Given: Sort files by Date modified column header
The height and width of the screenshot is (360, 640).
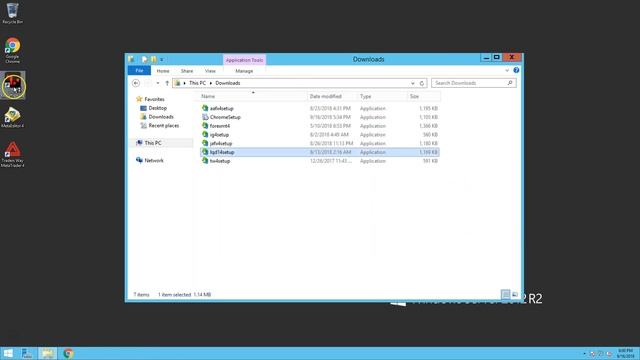Looking at the screenshot, I should pyautogui.click(x=332, y=96).
